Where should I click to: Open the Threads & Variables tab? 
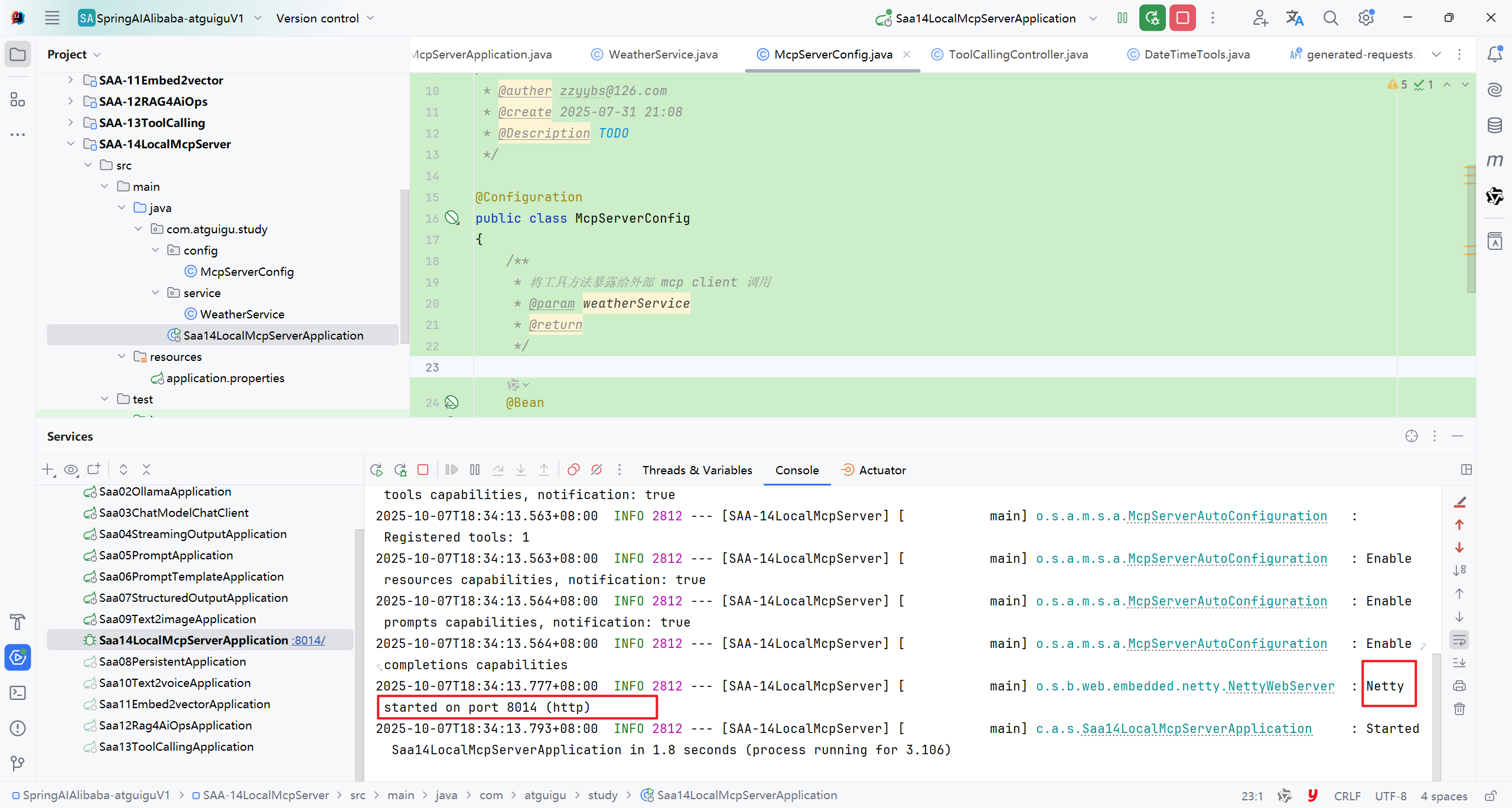(697, 470)
